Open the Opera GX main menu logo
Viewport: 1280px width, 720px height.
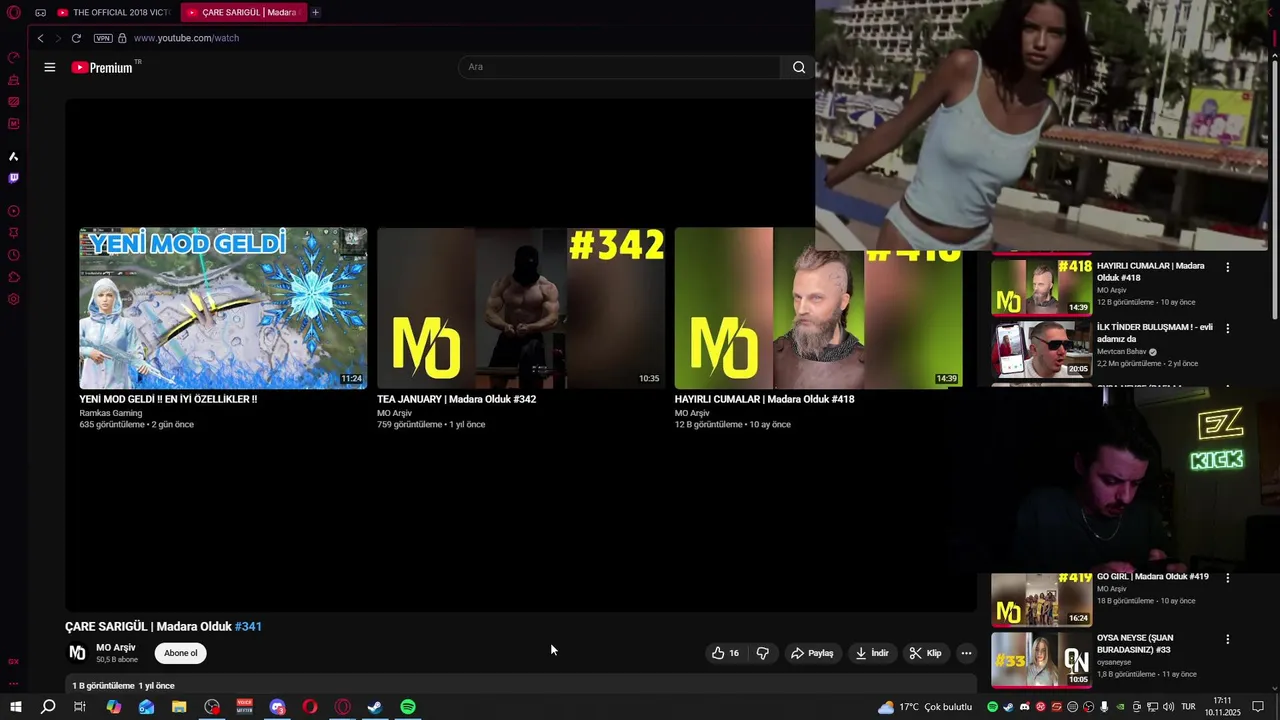pos(14,13)
